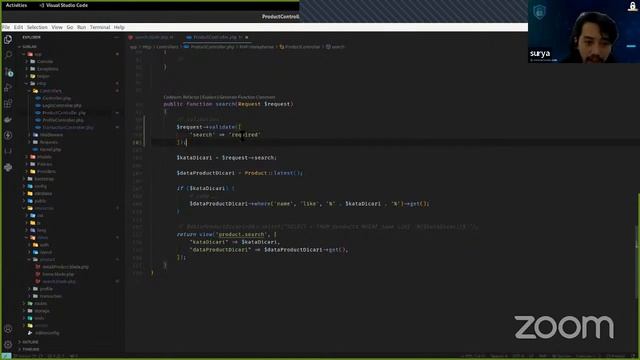Open the Accounts icon in activity bar
The image size is (640, 360).
(8, 329)
